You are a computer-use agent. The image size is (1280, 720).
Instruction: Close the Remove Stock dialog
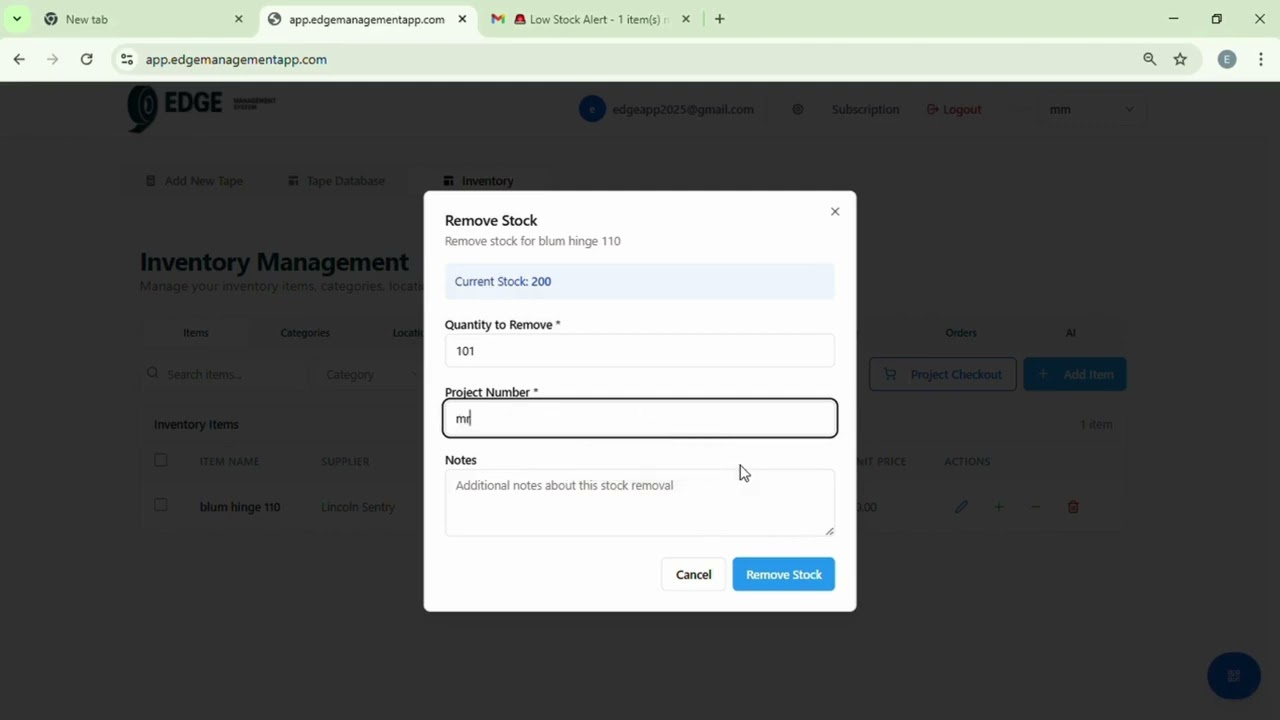tap(835, 212)
